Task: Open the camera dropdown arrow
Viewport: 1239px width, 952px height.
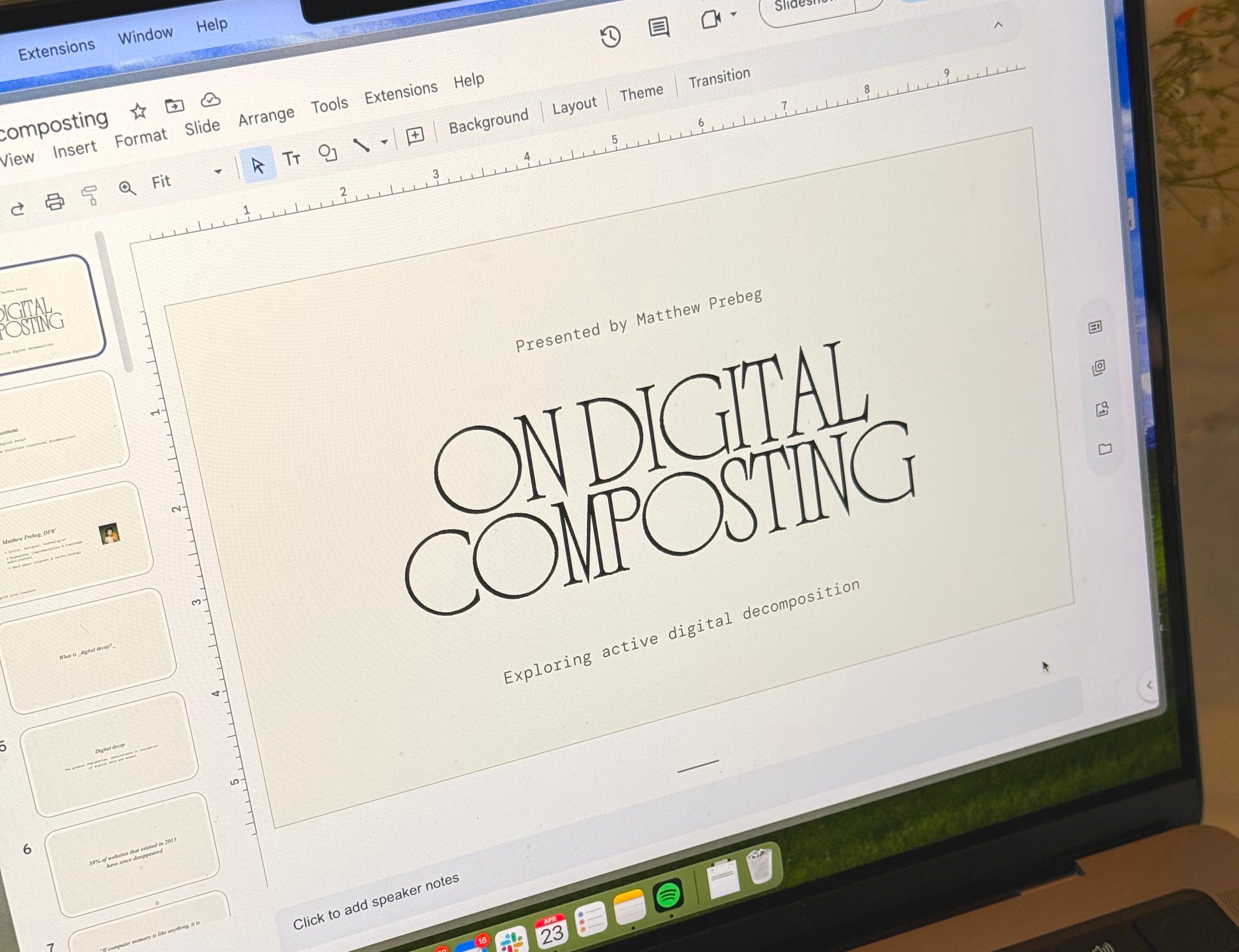Action: [733, 14]
